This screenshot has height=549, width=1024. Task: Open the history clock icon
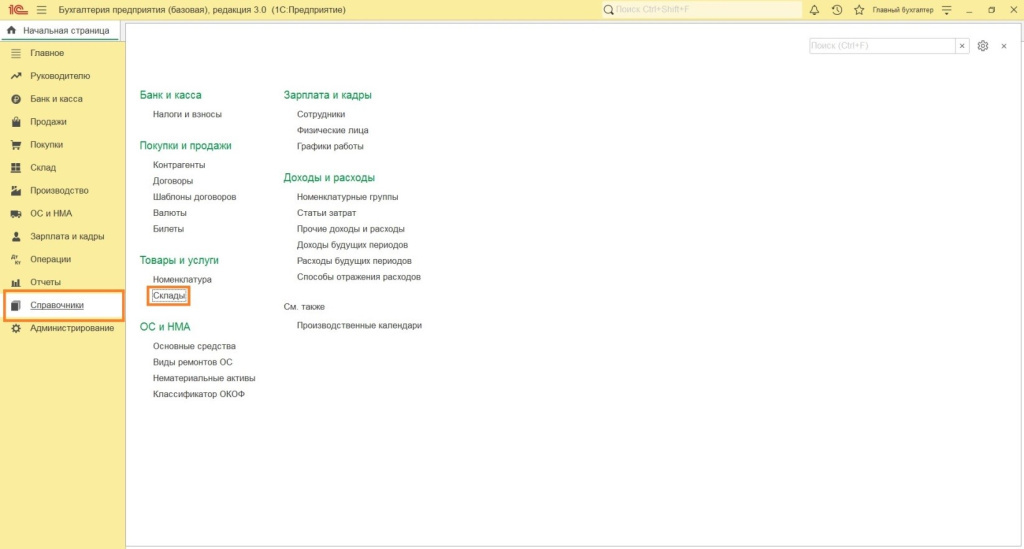coord(837,10)
